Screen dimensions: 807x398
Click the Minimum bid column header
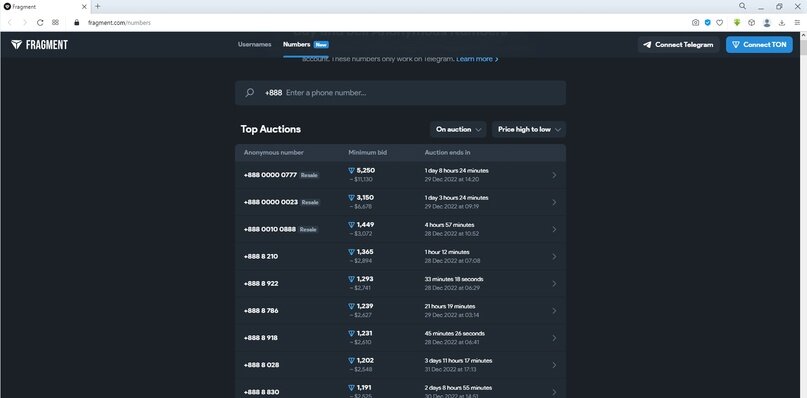(367, 153)
